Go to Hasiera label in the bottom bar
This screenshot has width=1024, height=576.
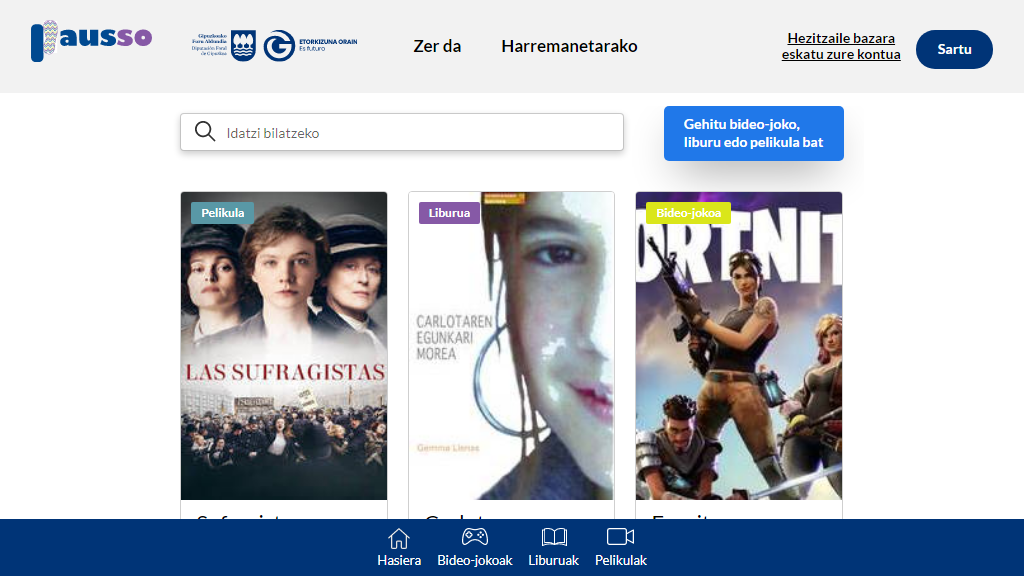pyautogui.click(x=399, y=560)
